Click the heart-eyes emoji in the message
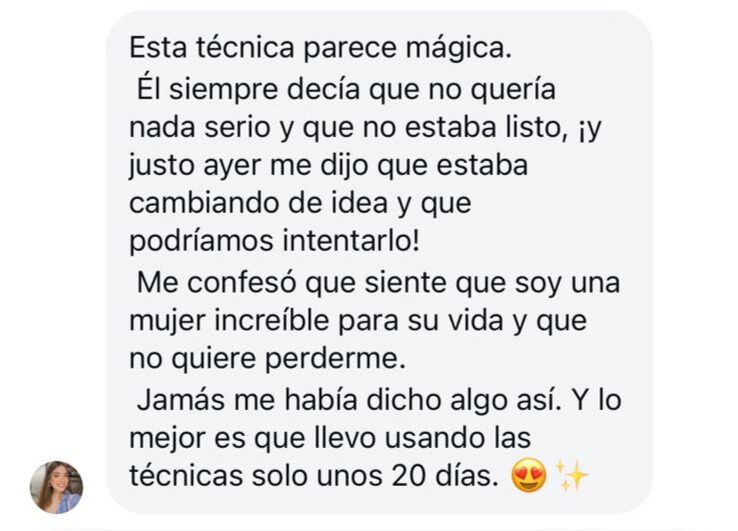This screenshot has height=531, width=738. tap(529, 475)
